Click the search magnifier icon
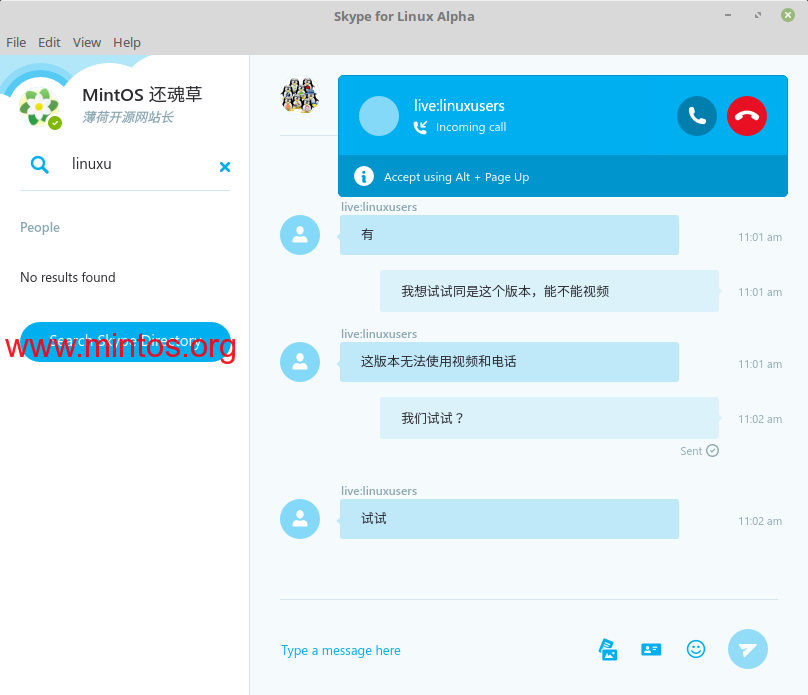The height and width of the screenshot is (695, 808). tap(40, 164)
